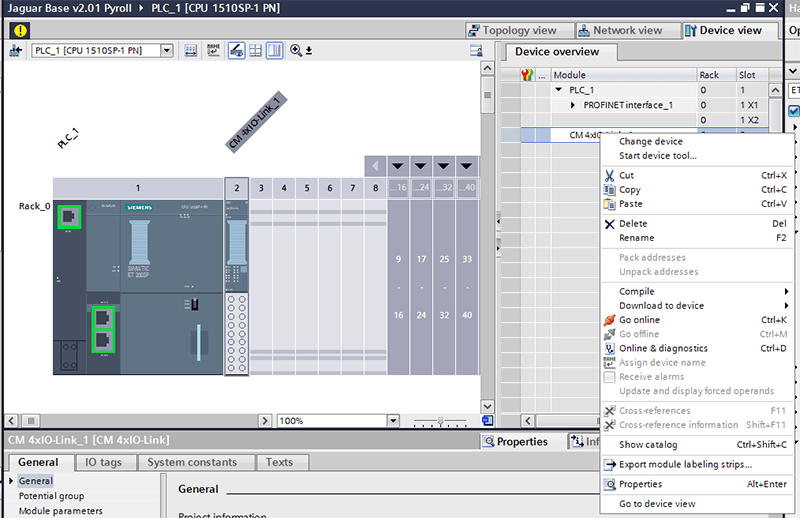The width and height of the screenshot is (800, 518).
Task: Click the Rack column header
Action: [716, 75]
